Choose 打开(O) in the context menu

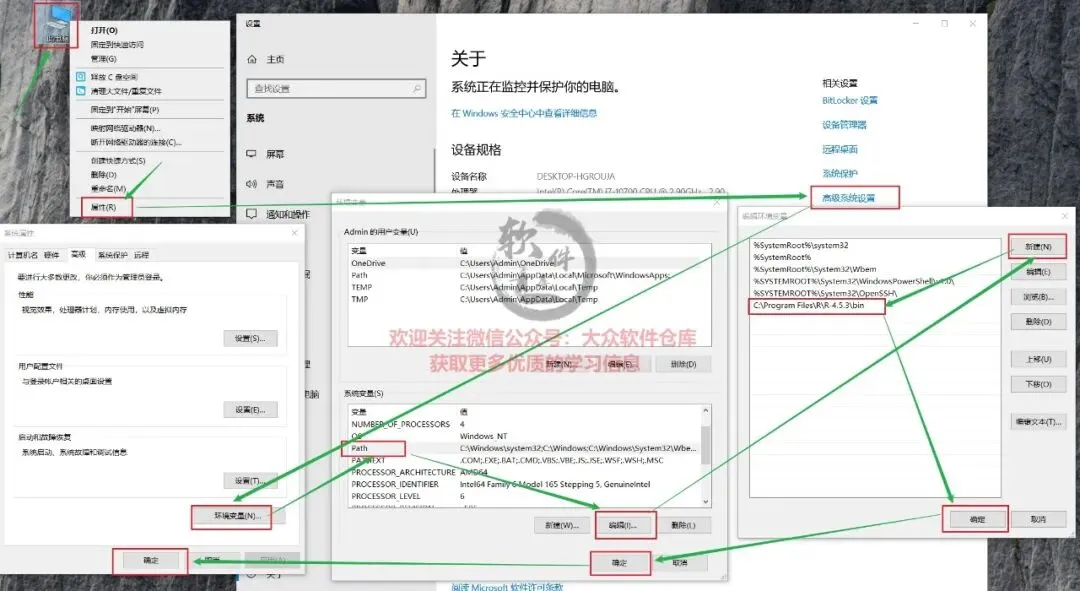[x=104, y=30]
